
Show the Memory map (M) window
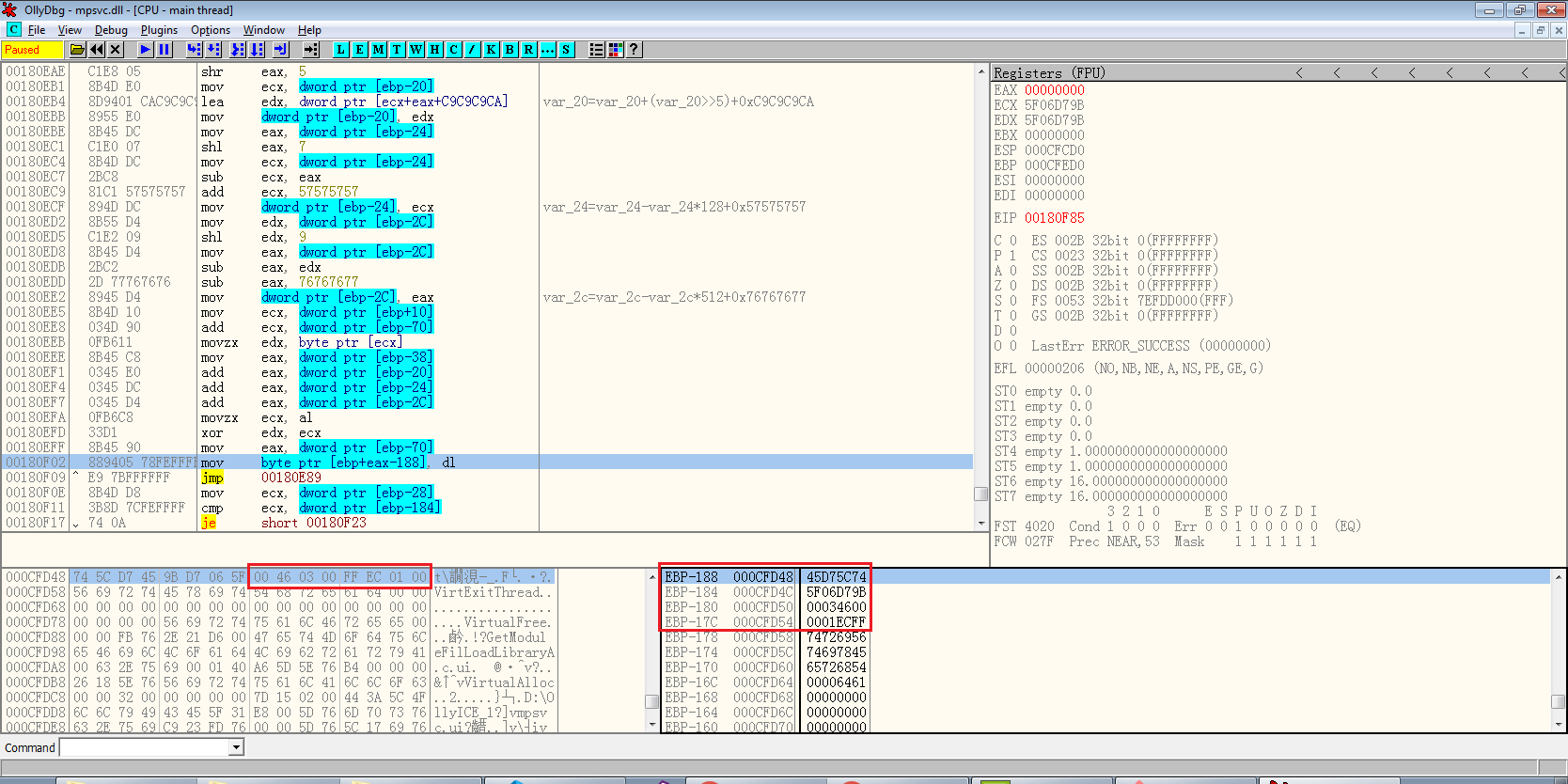(378, 50)
